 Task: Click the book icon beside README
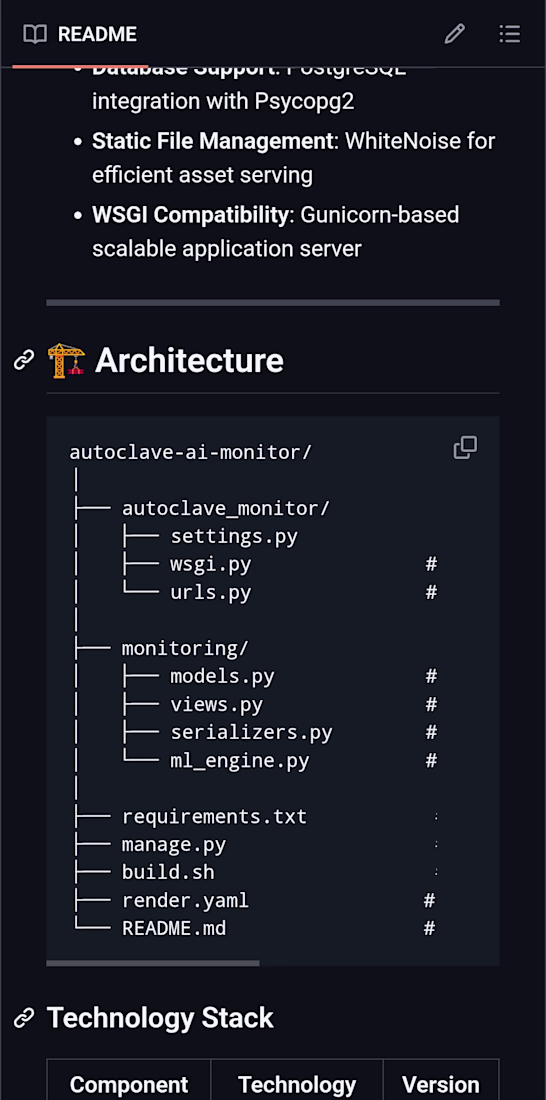[35, 34]
